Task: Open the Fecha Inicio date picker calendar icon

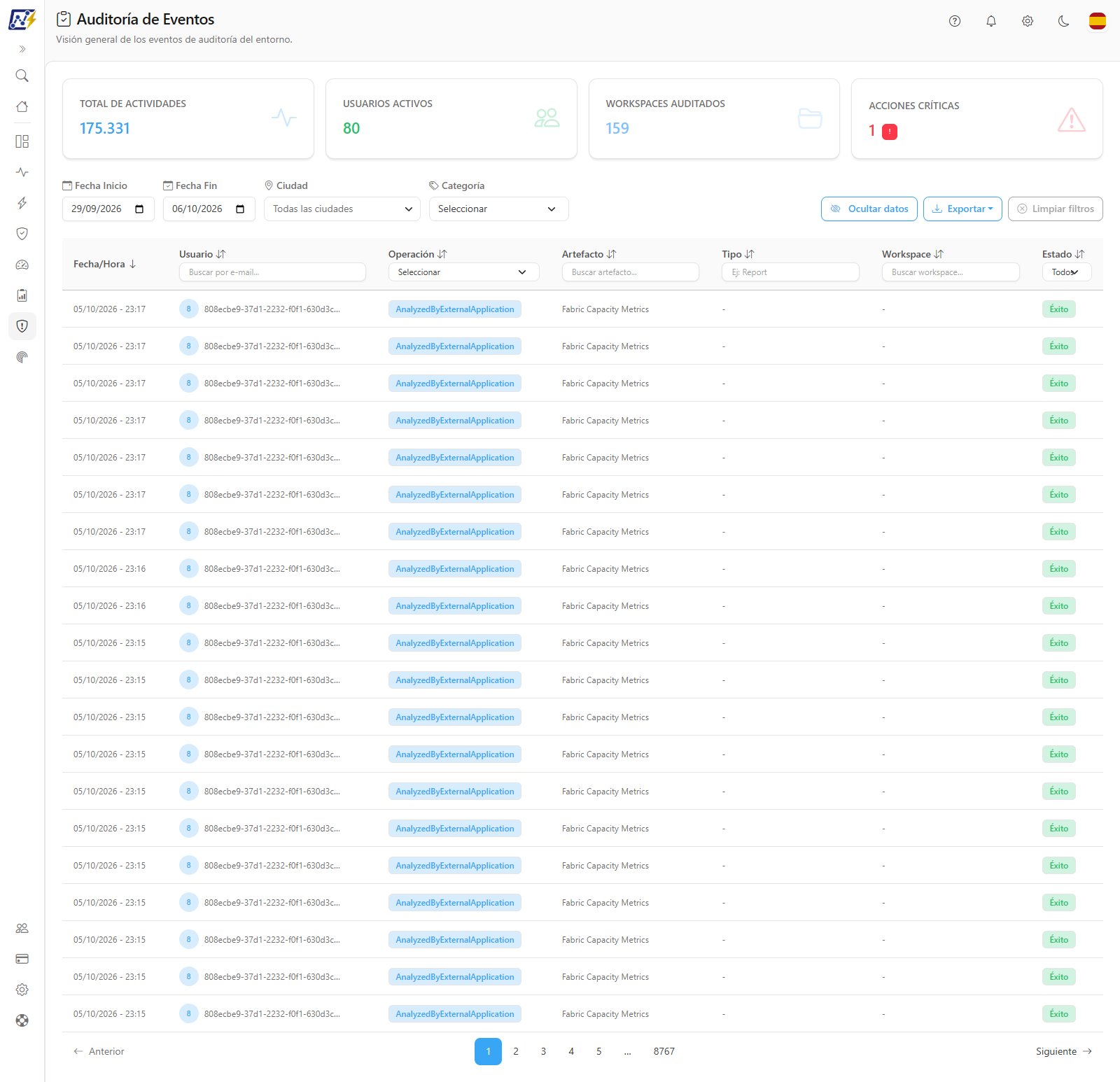Action: tap(139, 209)
